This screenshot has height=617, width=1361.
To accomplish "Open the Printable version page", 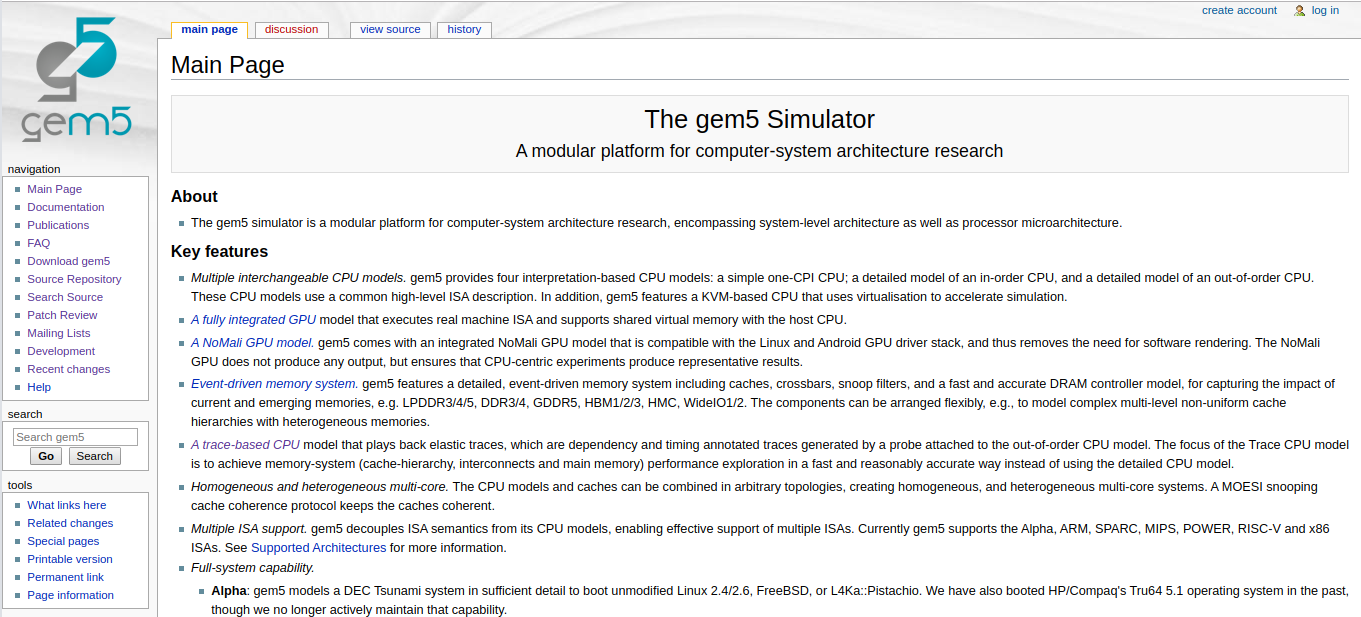I will tap(69, 558).
